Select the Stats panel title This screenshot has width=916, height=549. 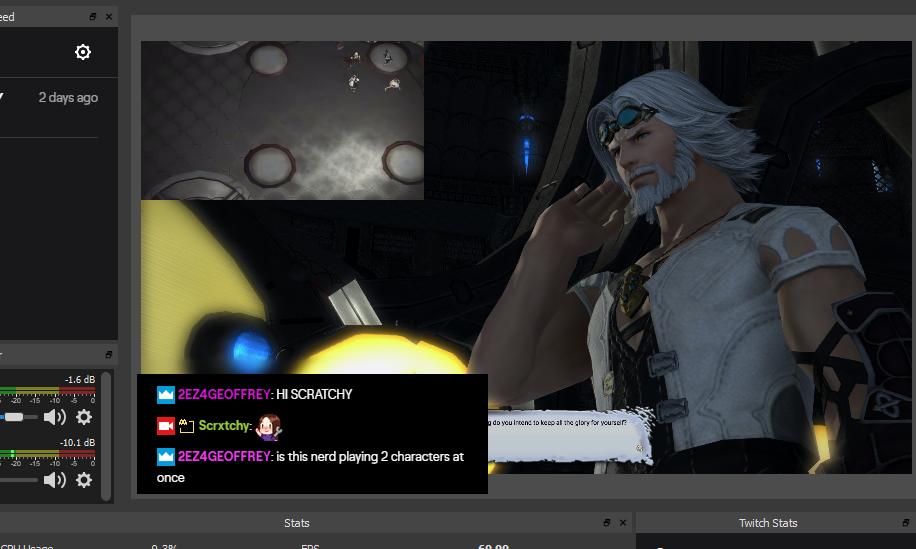pos(297,523)
